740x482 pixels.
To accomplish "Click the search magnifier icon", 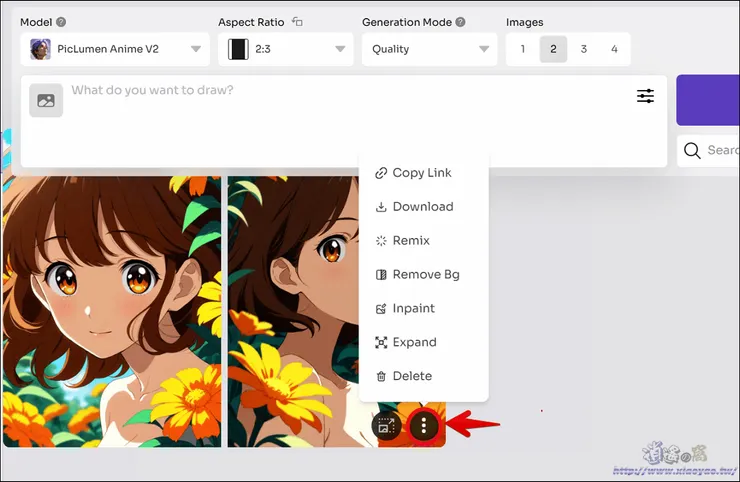I will click(x=692, y=151).
